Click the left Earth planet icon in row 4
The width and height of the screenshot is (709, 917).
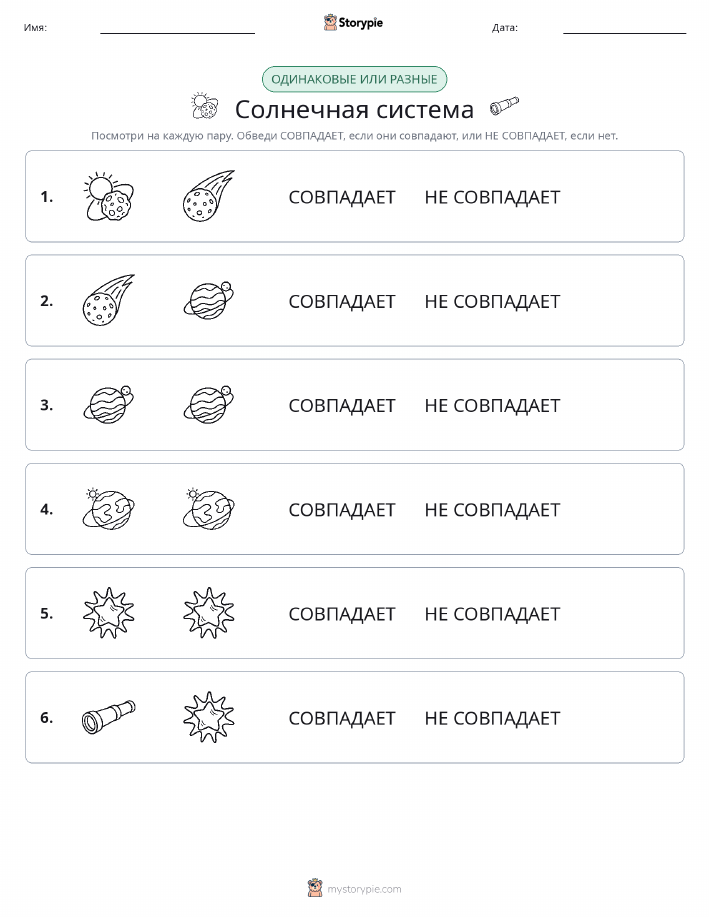(x=109, y=509)
